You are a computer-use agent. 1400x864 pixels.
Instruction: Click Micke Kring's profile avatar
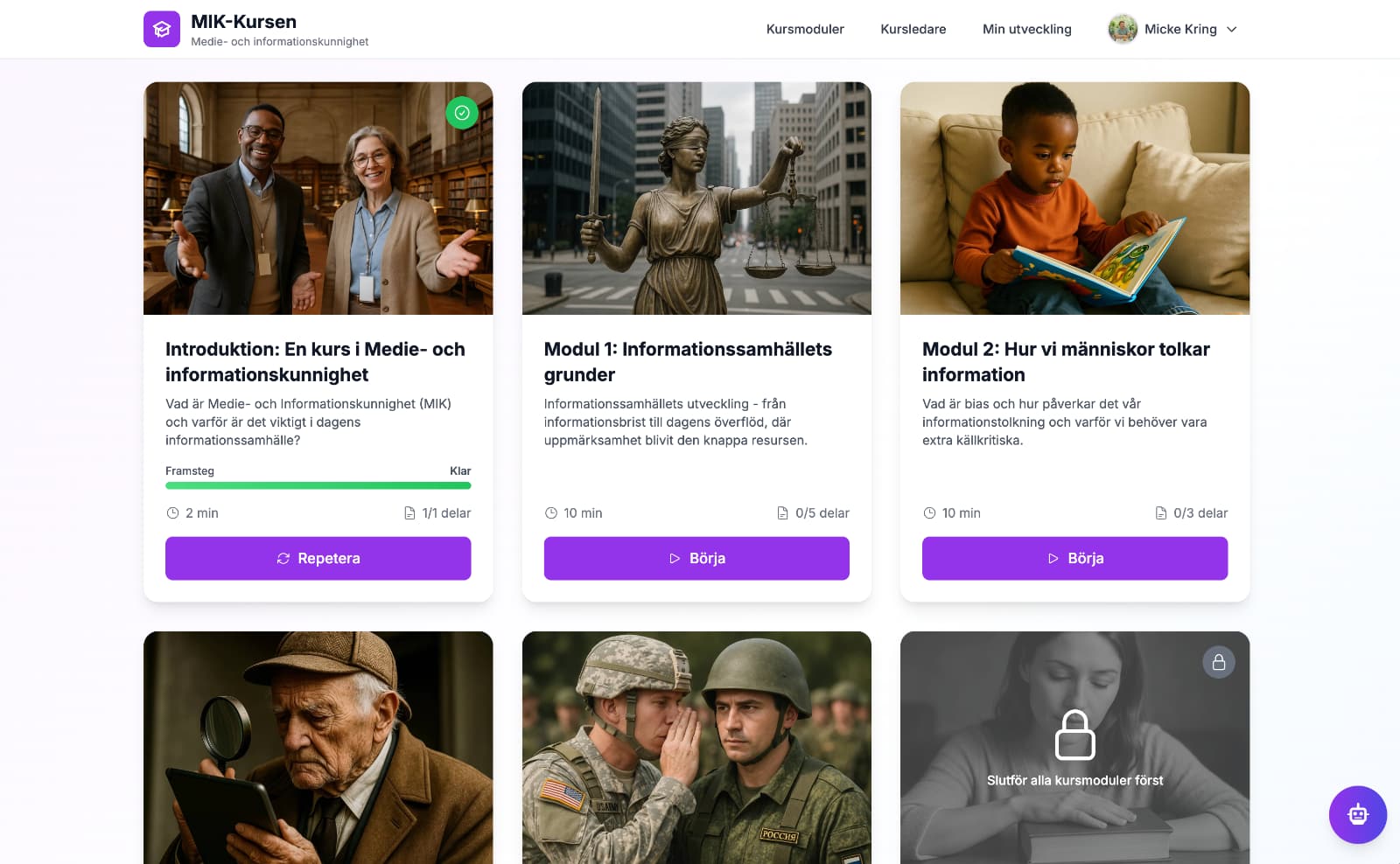pos(1123,29)
